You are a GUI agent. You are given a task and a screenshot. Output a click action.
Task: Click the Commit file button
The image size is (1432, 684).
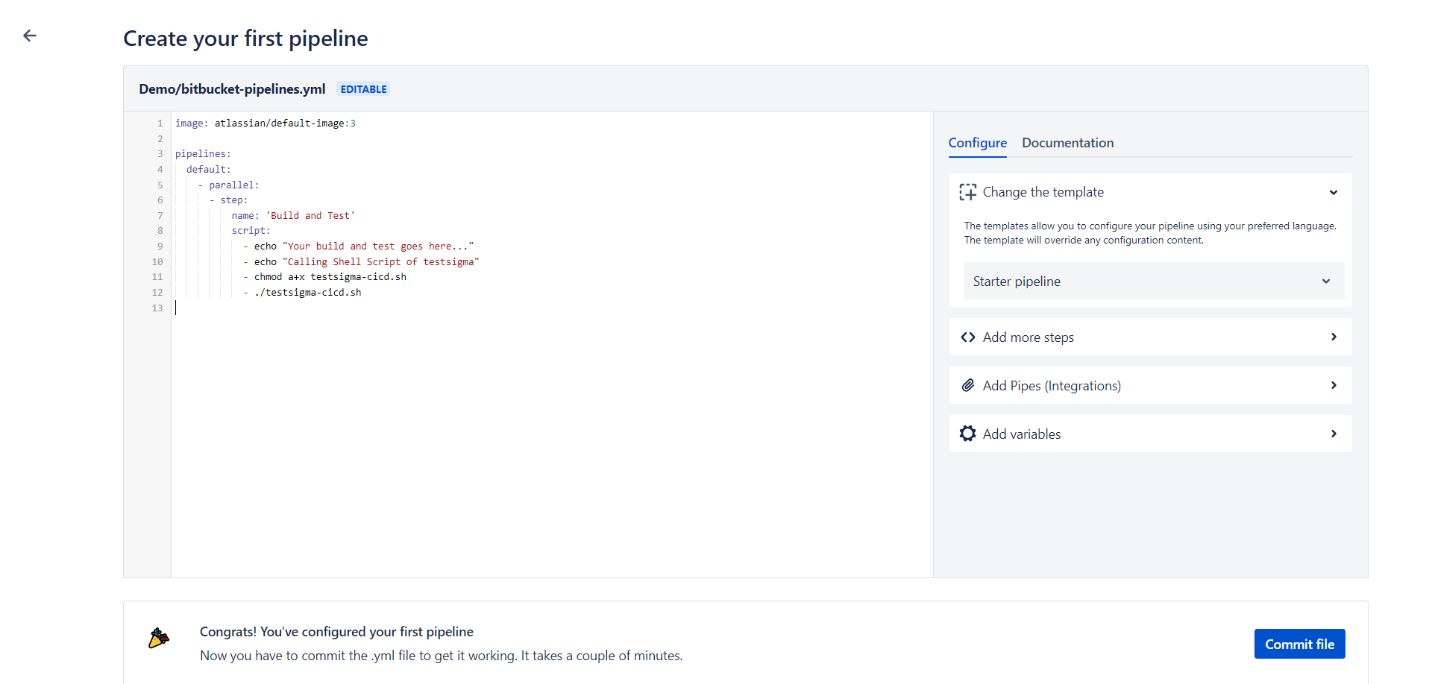point(1299,644)
